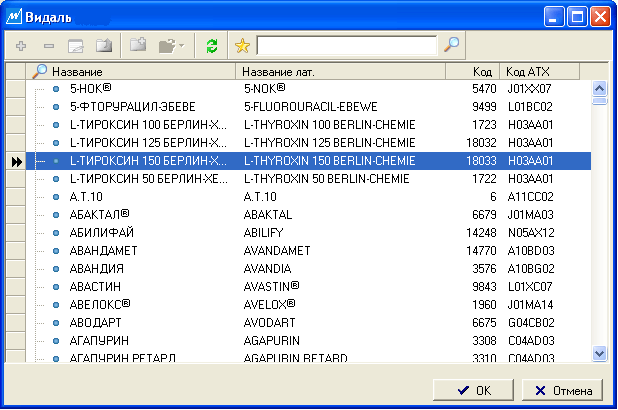Select the АБАКТАЛ® row

pyautogui.click(x=308, y=215)
